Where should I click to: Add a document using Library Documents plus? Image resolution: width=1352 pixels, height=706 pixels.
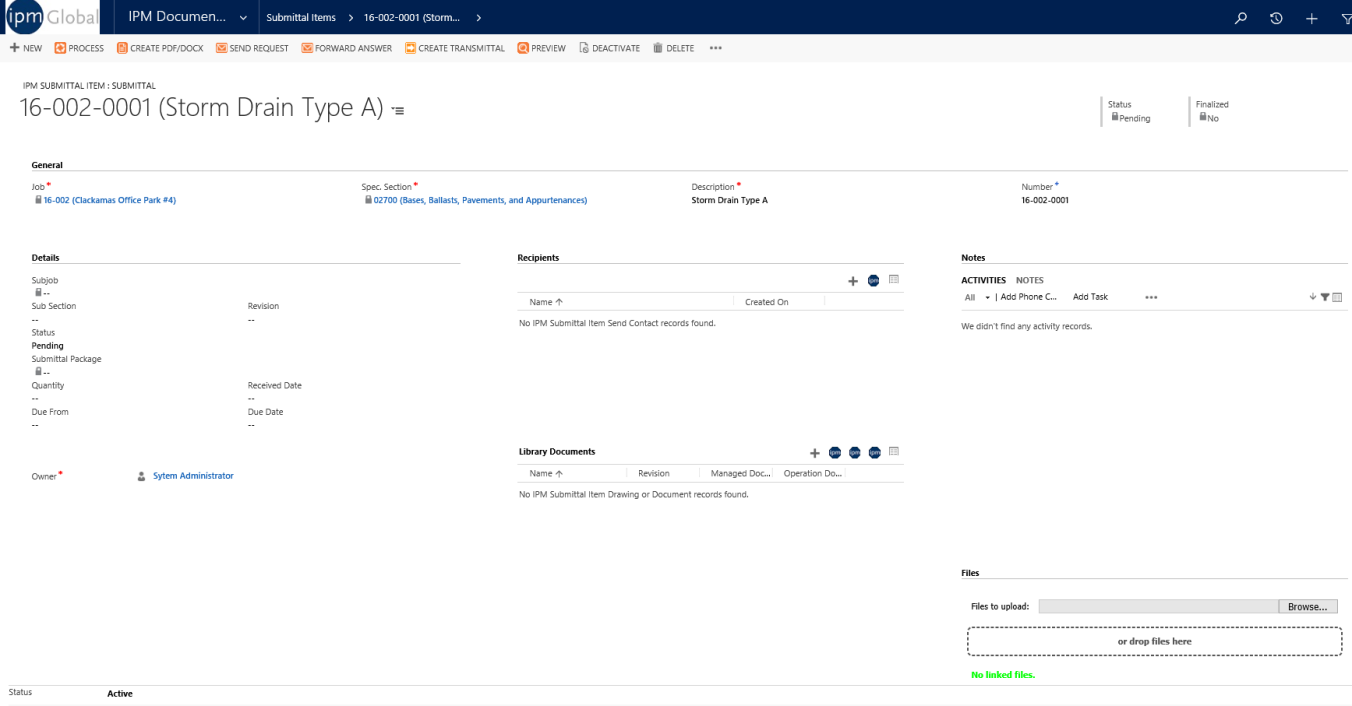(815, 453)
